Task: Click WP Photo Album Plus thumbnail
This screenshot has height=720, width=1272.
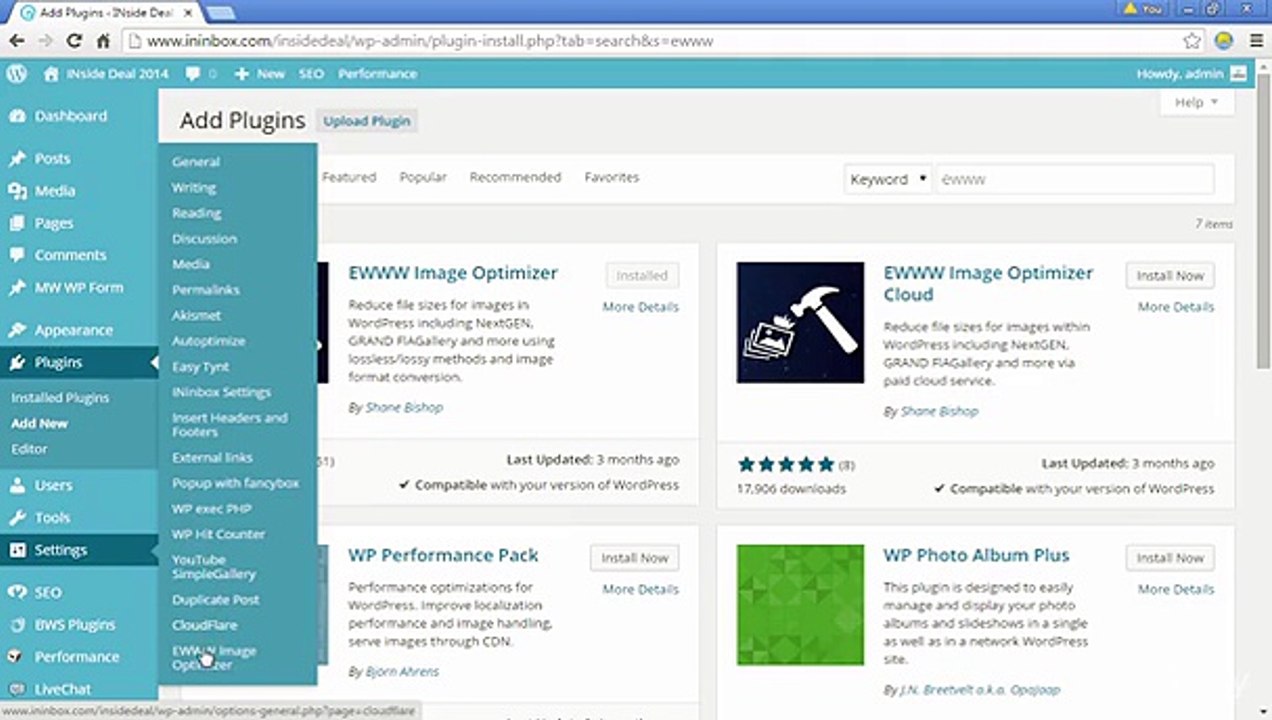Action: [x=800, y=605]
